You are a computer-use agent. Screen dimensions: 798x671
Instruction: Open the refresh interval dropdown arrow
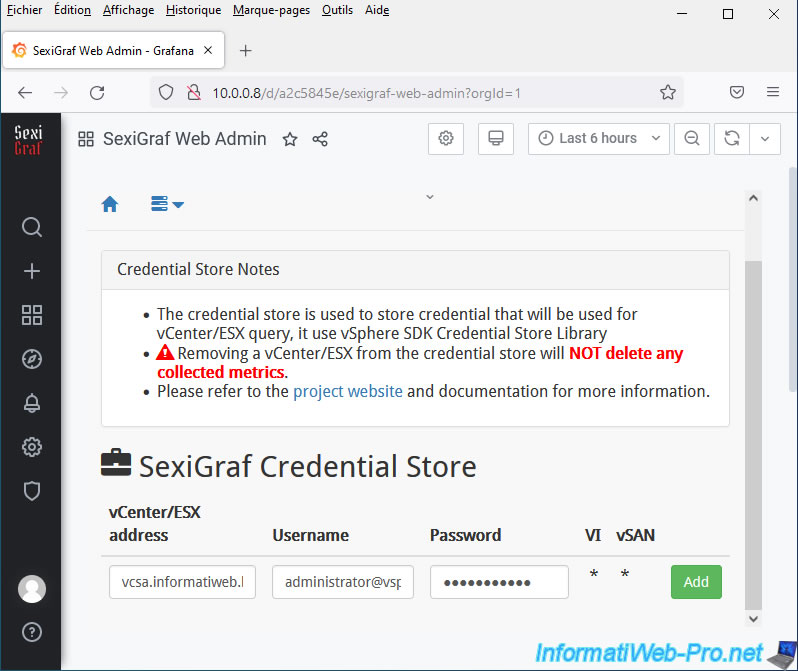(765, 138)
